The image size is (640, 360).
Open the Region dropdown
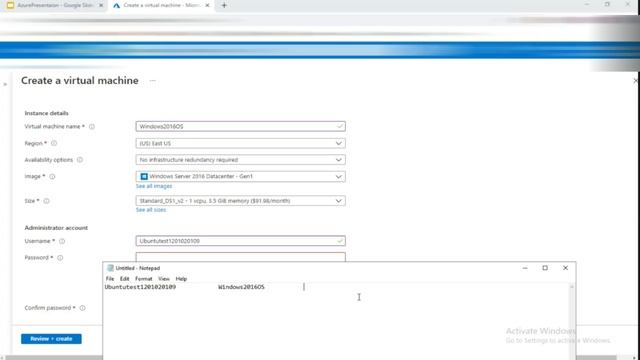(x=240, y=143)
